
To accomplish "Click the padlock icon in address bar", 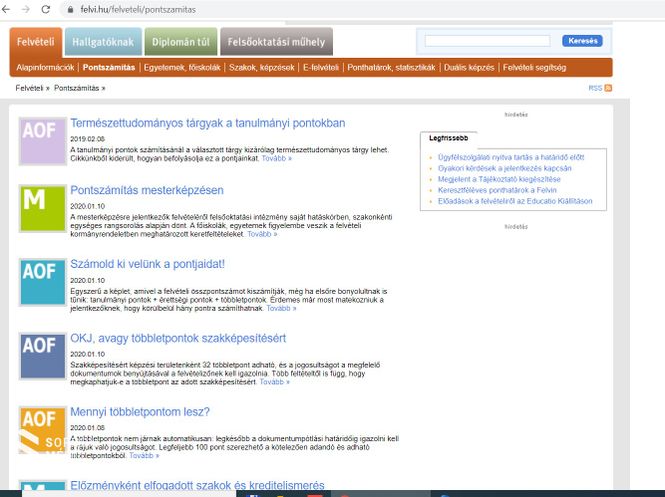I will coord(70,8).
